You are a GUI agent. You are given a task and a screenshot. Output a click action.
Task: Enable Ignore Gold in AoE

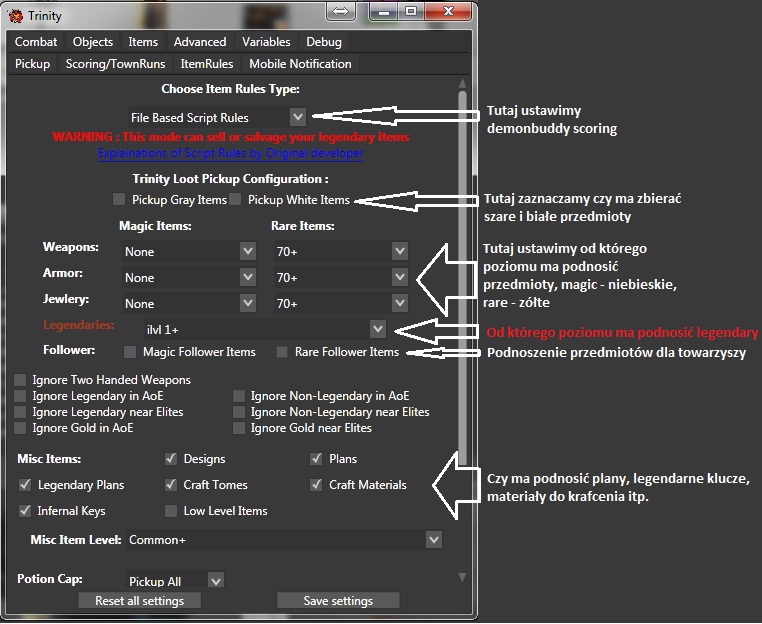click(20, 428)
